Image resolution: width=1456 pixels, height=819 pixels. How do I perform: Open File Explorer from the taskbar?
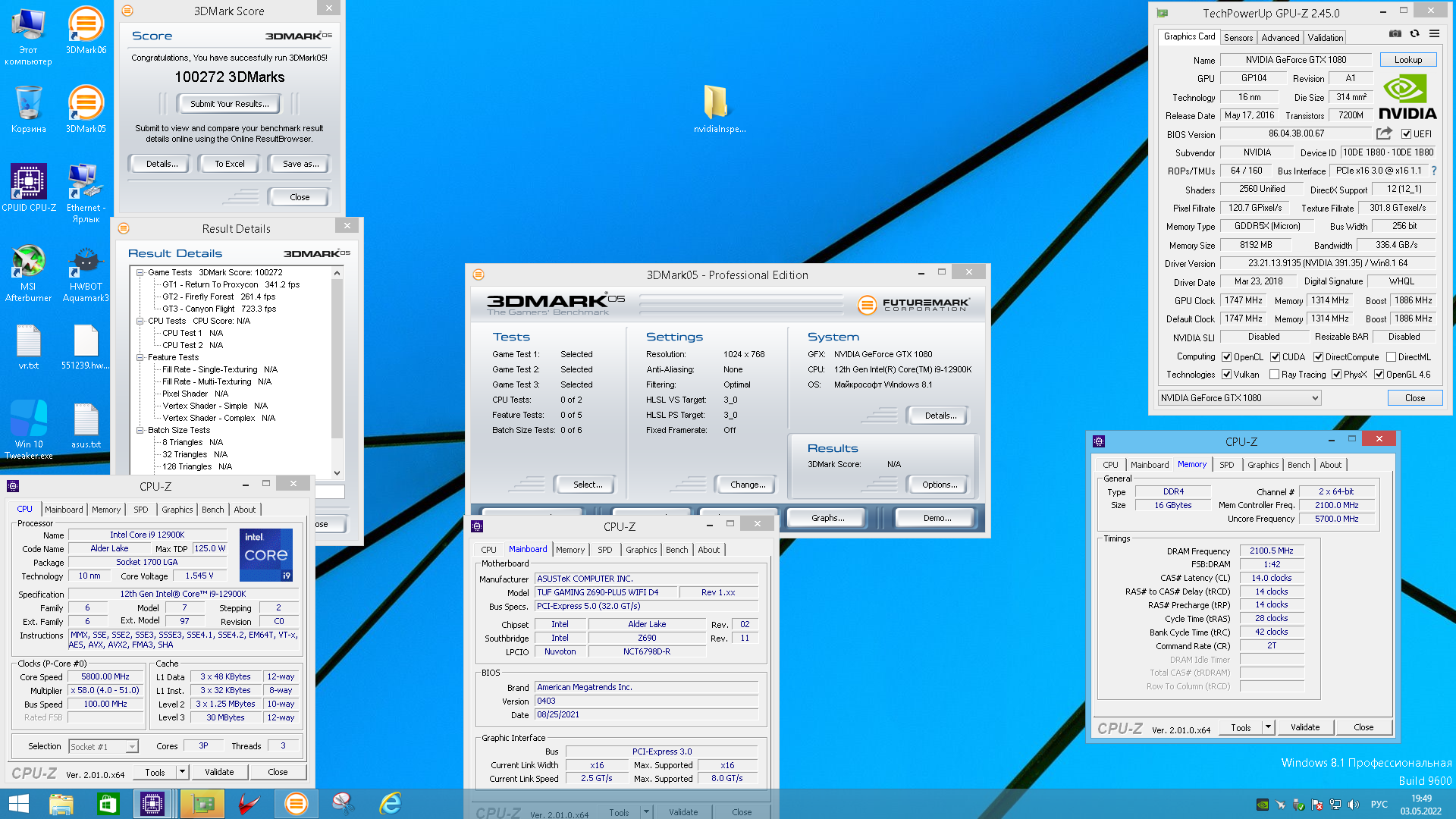61,804
